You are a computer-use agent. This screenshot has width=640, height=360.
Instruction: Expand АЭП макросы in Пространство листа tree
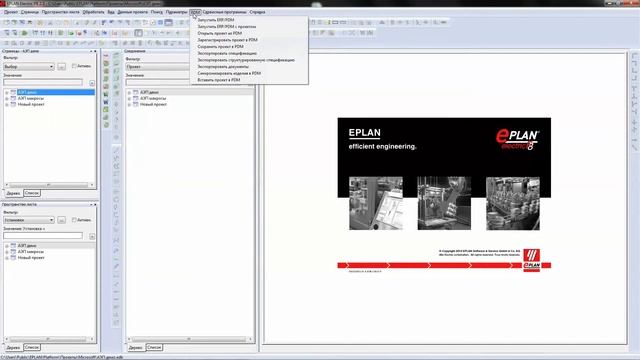coord(7,252)
